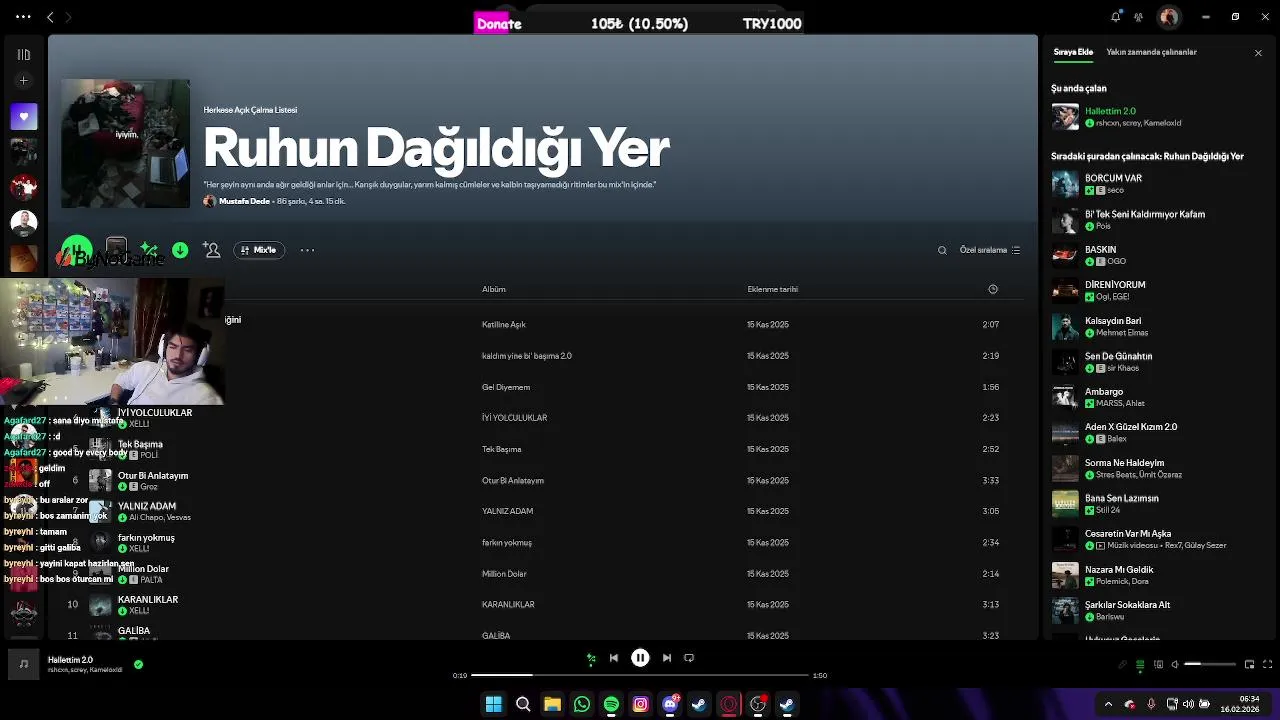Expand hidden system tray icons chevron
Screen dimensions: 1280x720
tap(1108, 704)
